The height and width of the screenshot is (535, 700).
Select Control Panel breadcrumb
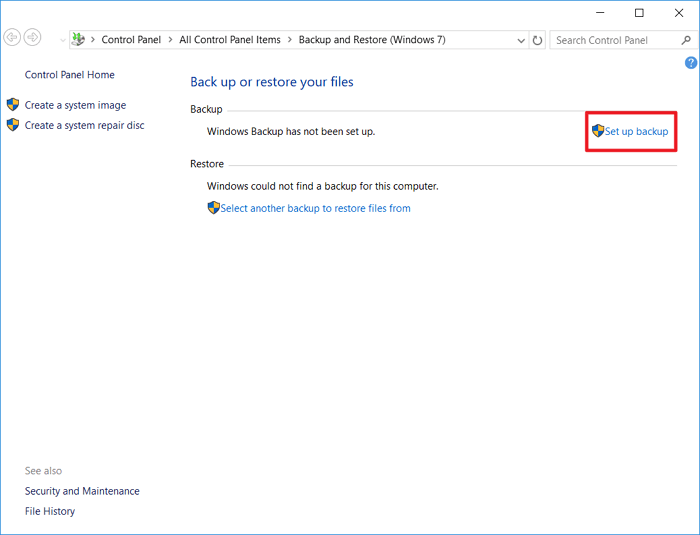pos(131,40)
